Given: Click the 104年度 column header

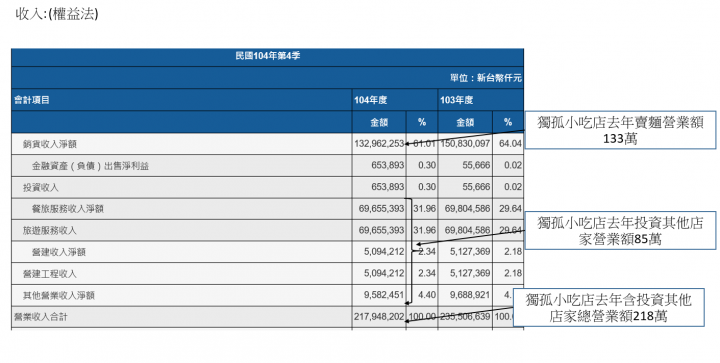Looking at the screenshot, I should pos(371,100).
